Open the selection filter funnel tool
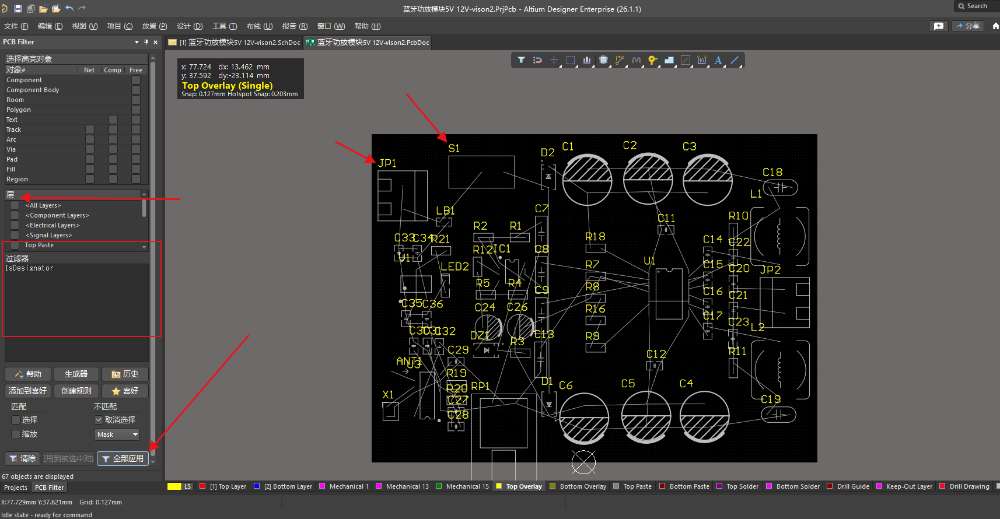 [521, 60]
